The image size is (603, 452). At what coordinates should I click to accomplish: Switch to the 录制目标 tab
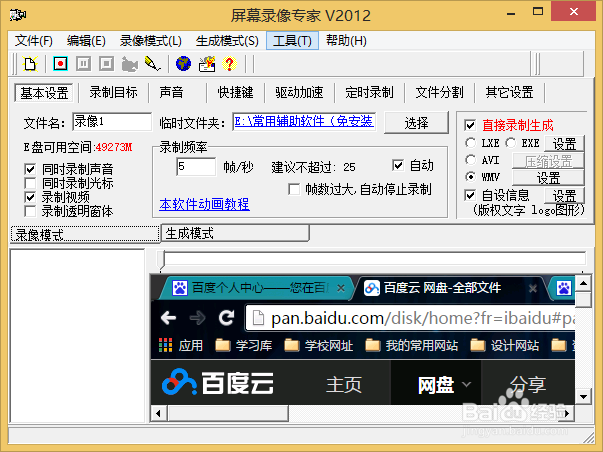[x=113, y=92]
